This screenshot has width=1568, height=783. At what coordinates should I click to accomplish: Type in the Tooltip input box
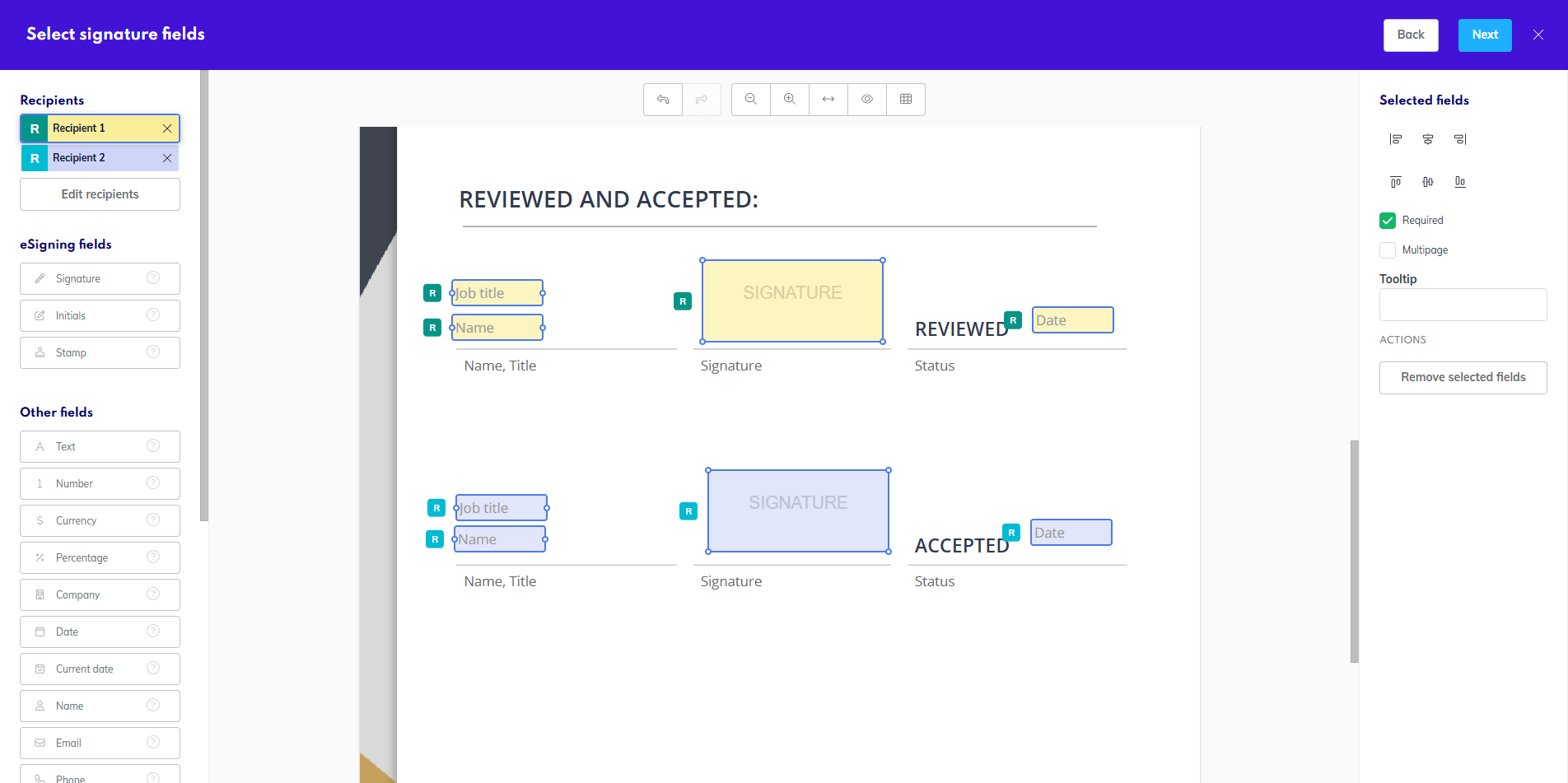point(1463,305)
